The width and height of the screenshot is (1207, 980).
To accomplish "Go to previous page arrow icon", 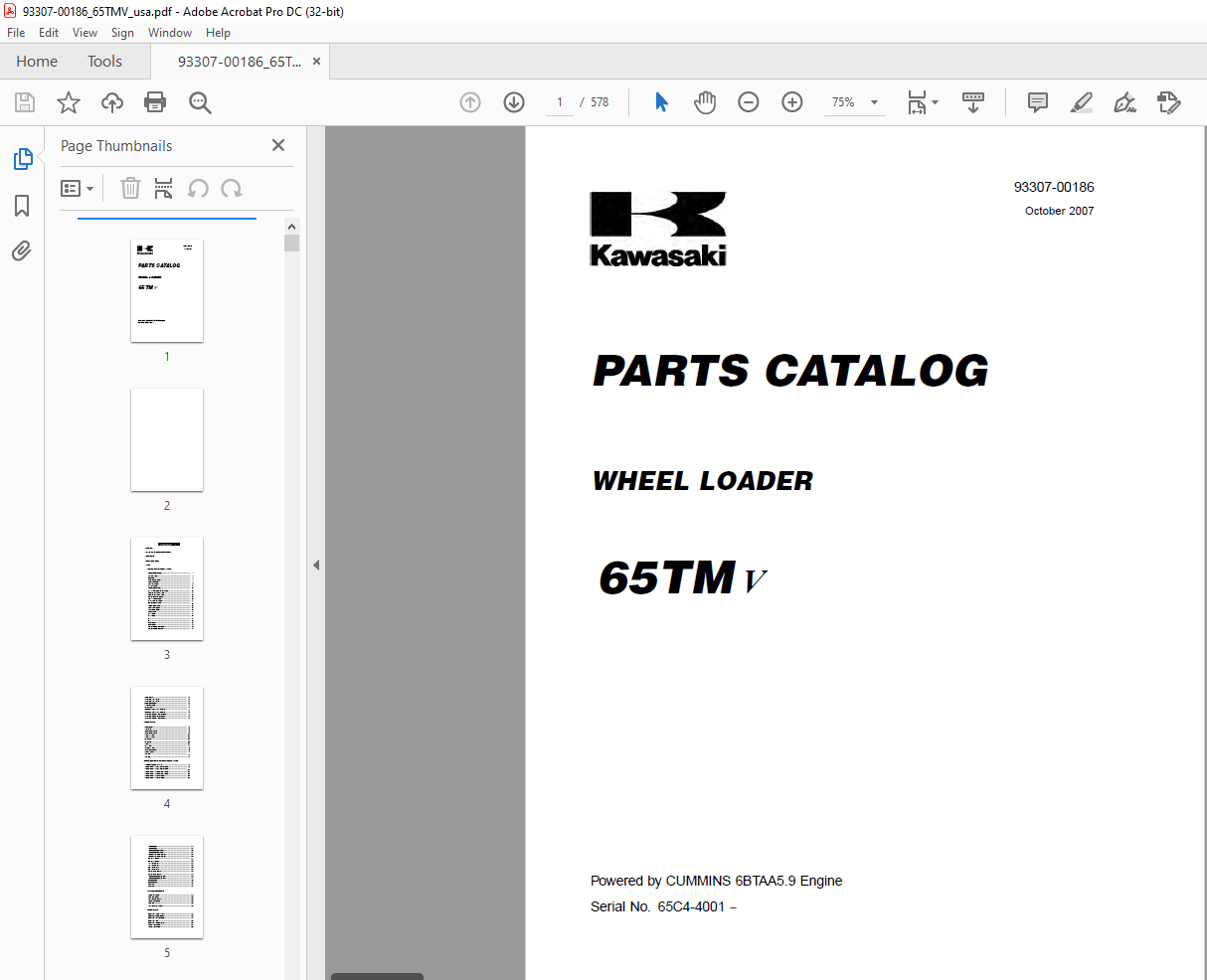I will click(x=470, y=102).
